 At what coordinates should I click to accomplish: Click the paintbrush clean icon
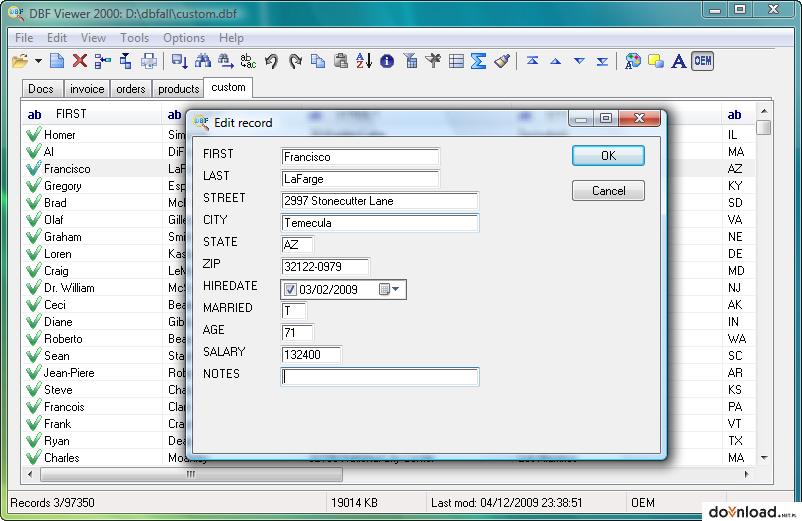[502, 61]
